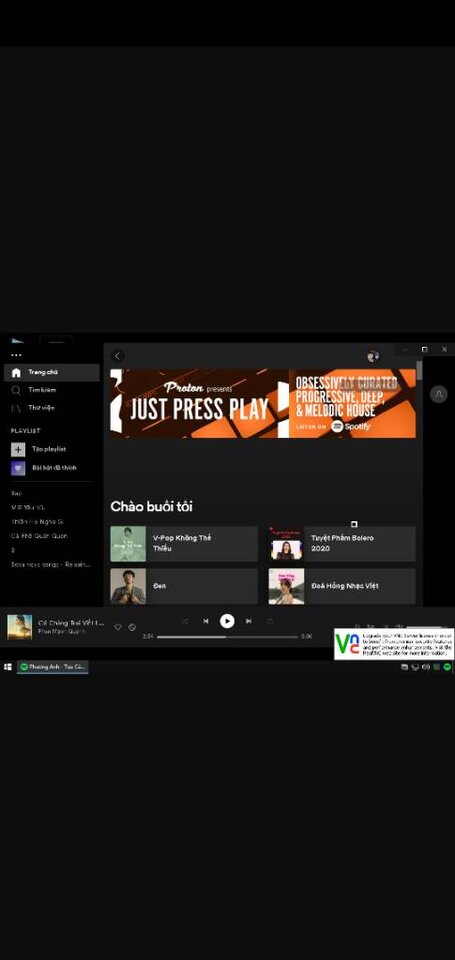The height and width of the screenshot is (960, 455).
Task: Go to Trang chủ home page
Action: [51, 373]
